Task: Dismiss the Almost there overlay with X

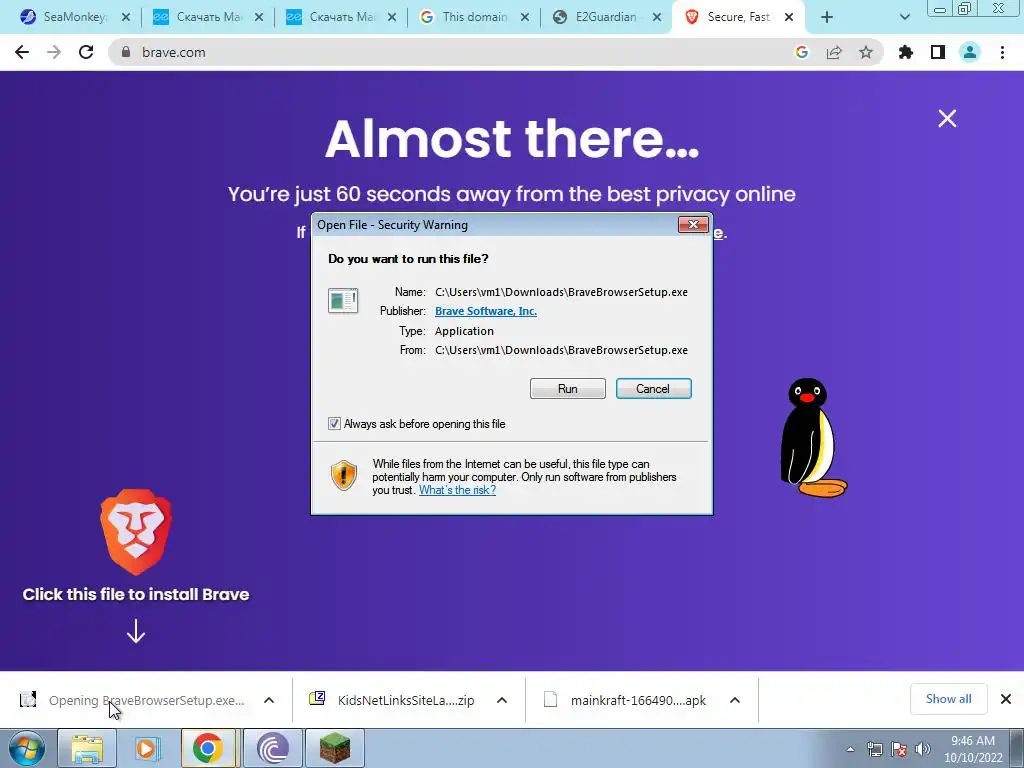Action: pos(947,118)
